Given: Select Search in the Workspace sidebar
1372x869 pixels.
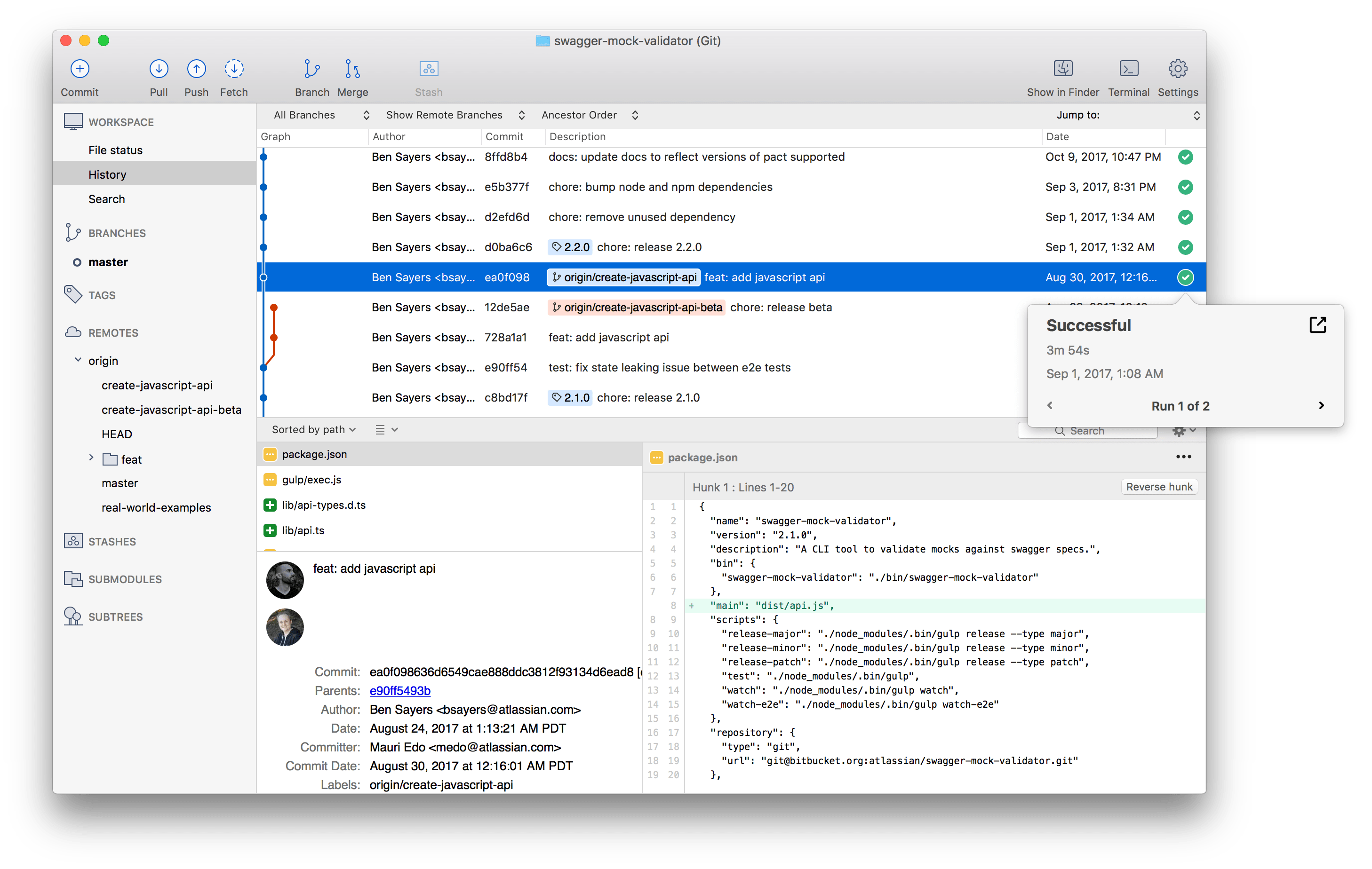Looking at the screenshot, I should coord(106,199).
